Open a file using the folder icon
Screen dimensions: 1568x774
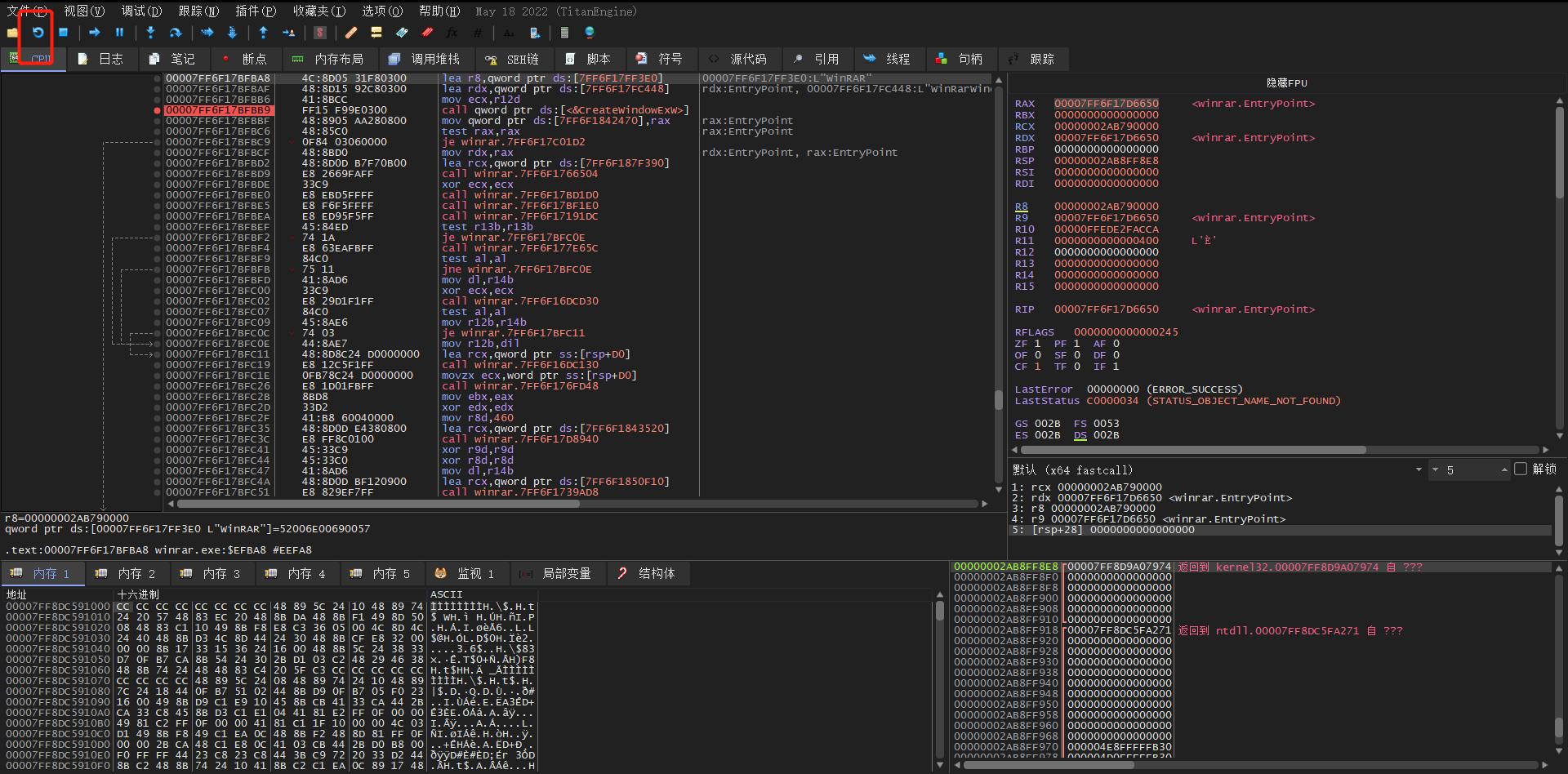click(x=12, y=33)
